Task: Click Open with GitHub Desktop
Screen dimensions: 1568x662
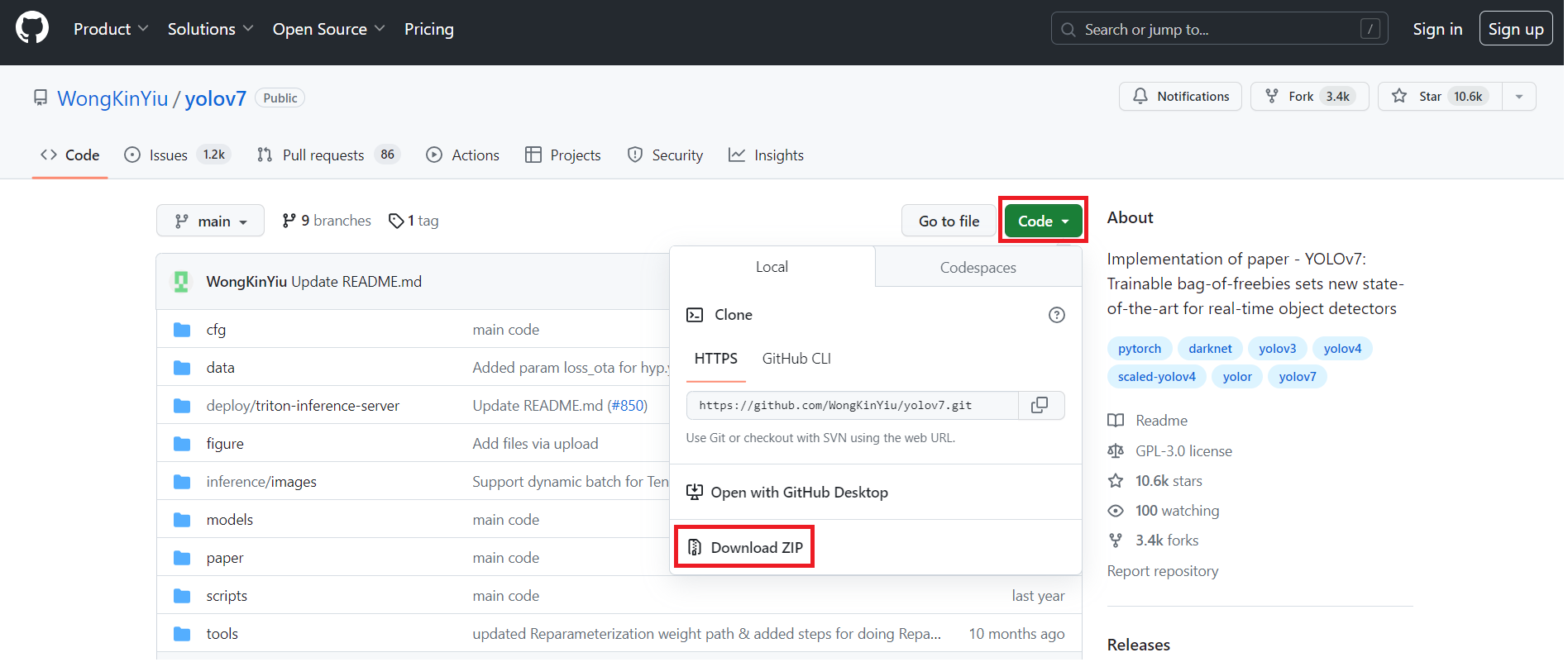Action: pyautogui.click(x=787, y=493)
